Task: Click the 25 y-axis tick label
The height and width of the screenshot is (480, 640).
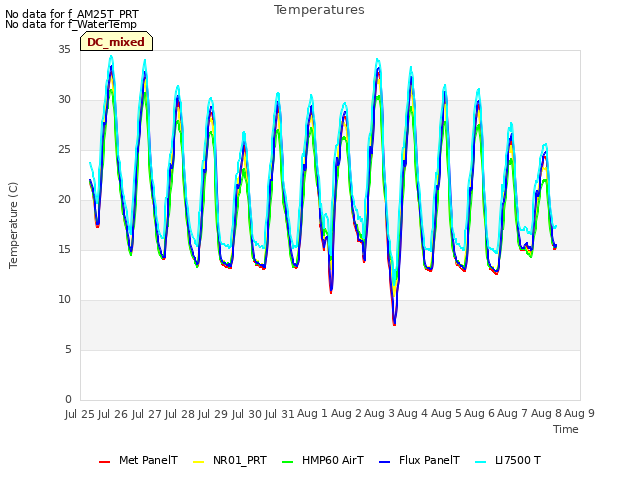Action: (x=64, y=149)
